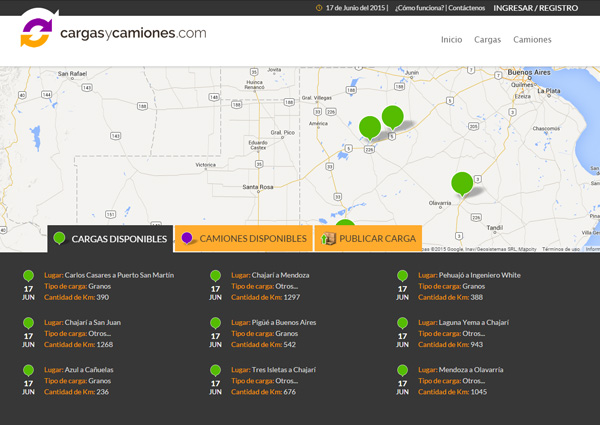Open Camiones in the top navigation
600x425 pixels.
(531, 40)
